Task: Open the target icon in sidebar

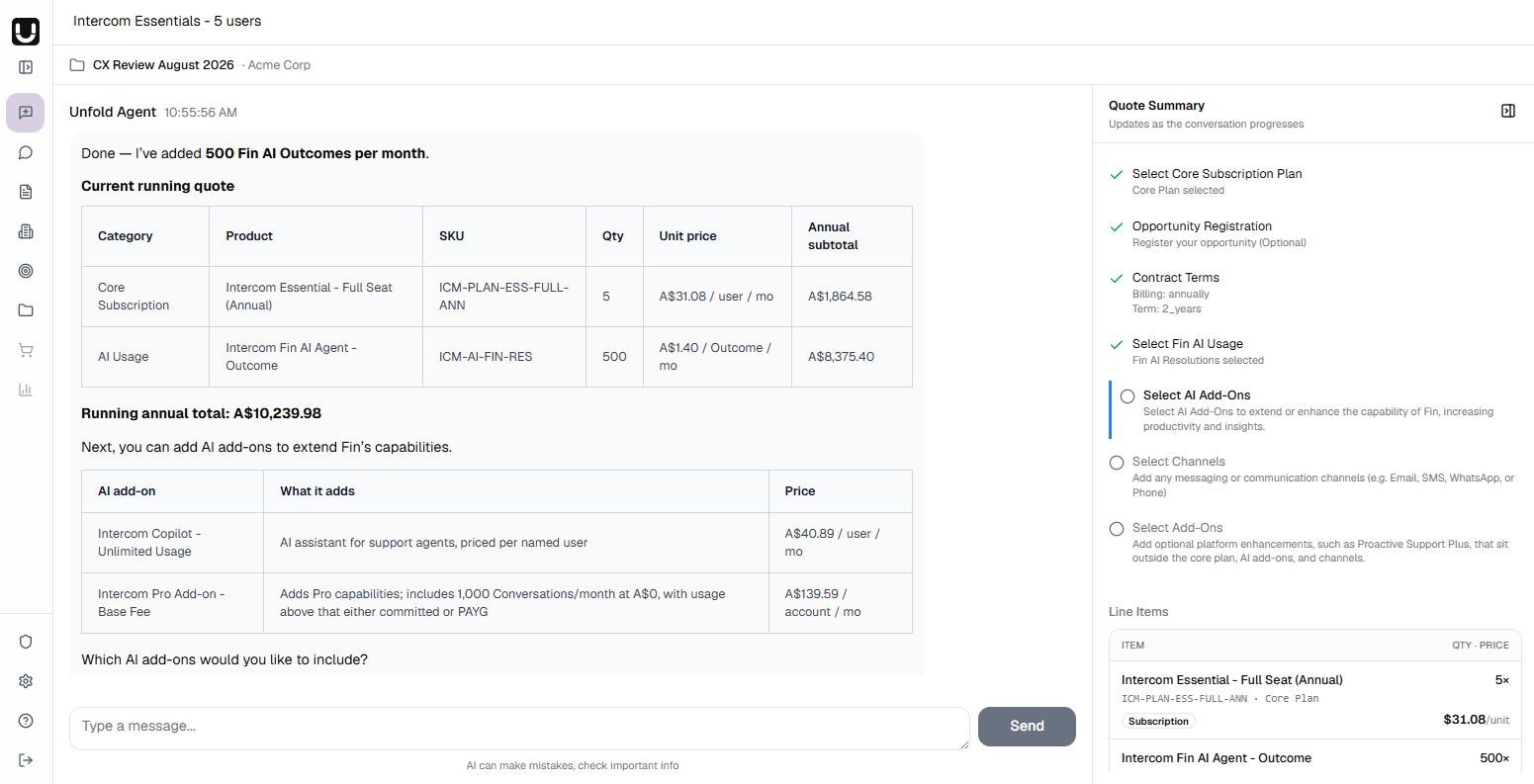Action: tap(26, 271)
